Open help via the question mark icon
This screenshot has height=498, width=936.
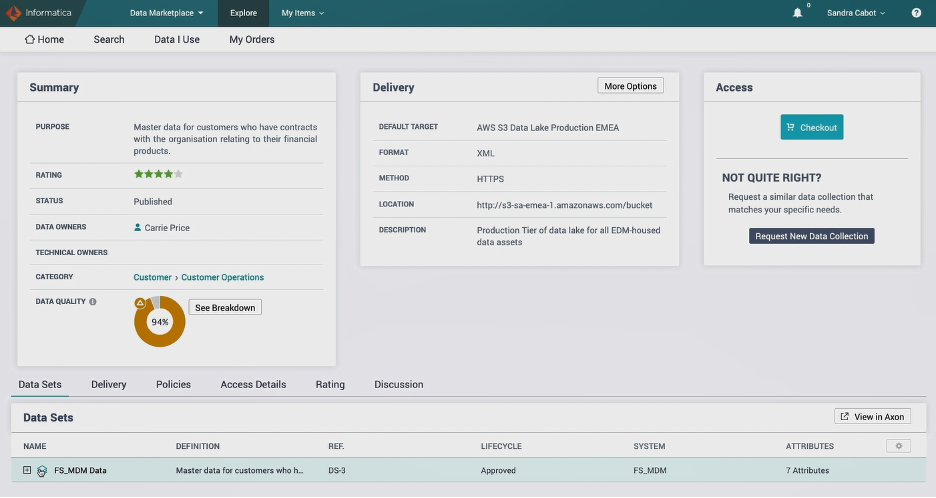tap(916, 13)
